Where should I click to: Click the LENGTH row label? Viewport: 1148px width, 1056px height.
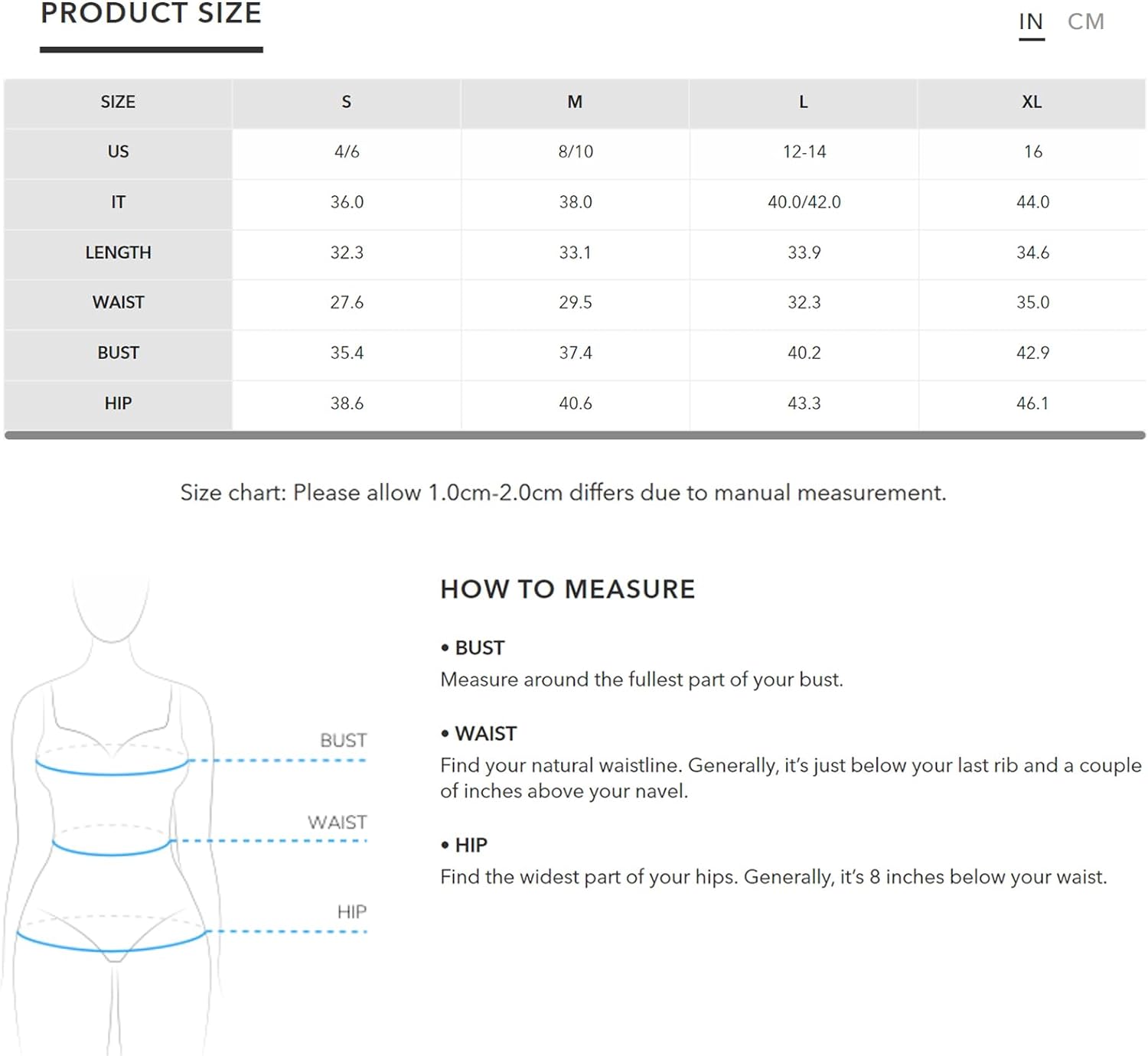[x=118, y=253]
